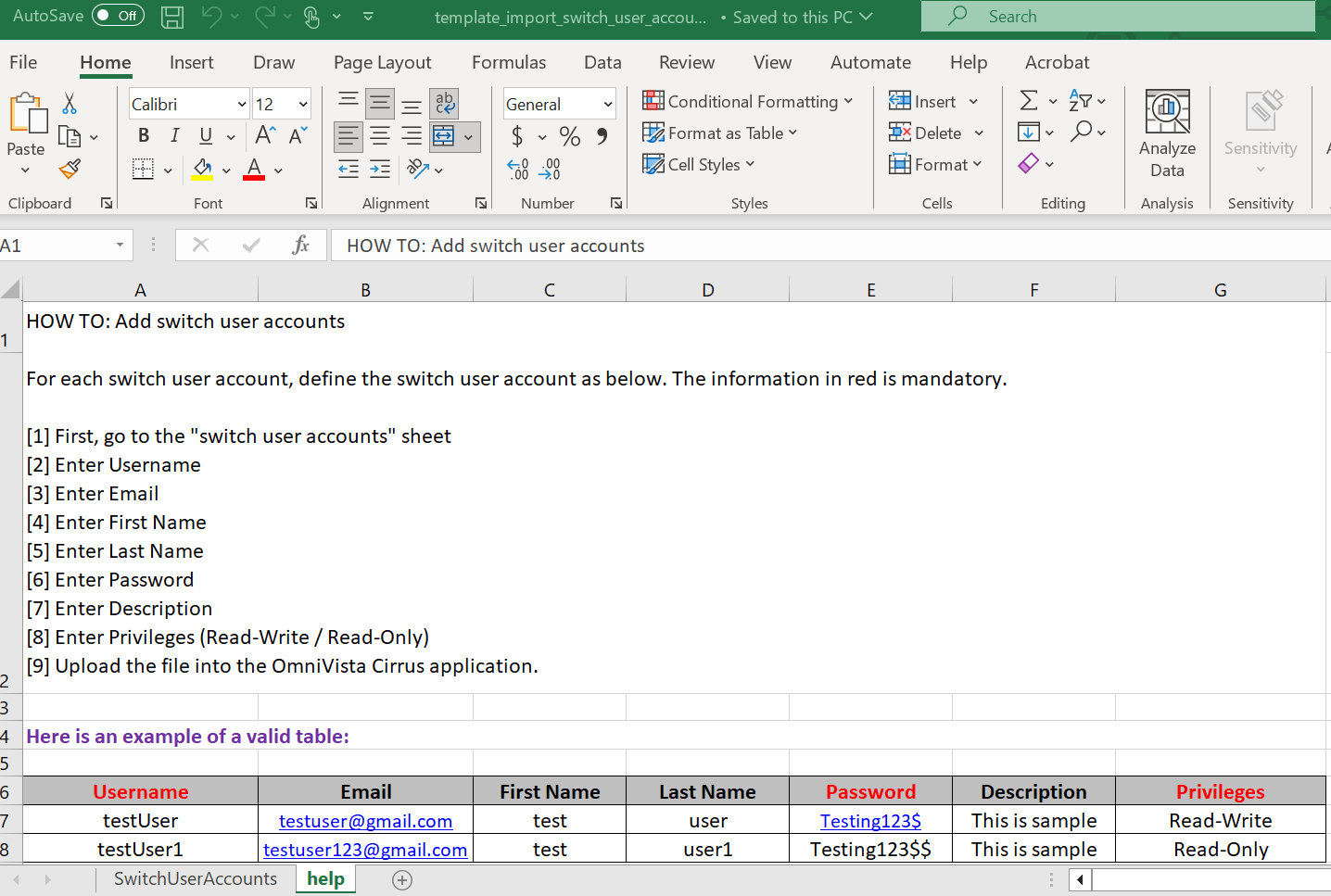Screen dimensions: 1331x896
Task: Open the Calibri font name dropdown
Action: tap(242, 104)
